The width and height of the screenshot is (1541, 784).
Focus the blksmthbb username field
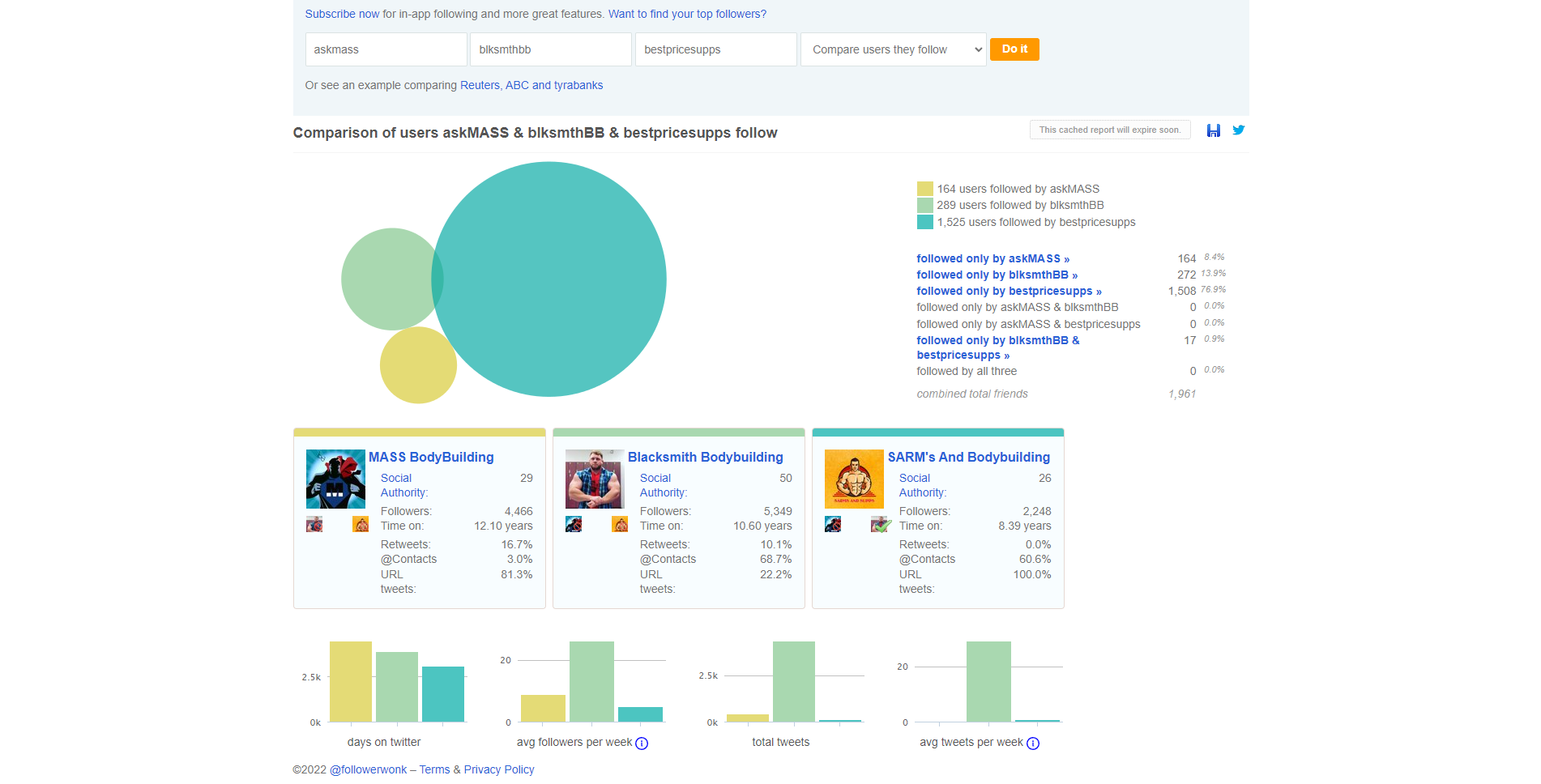[x=551, y=49]
